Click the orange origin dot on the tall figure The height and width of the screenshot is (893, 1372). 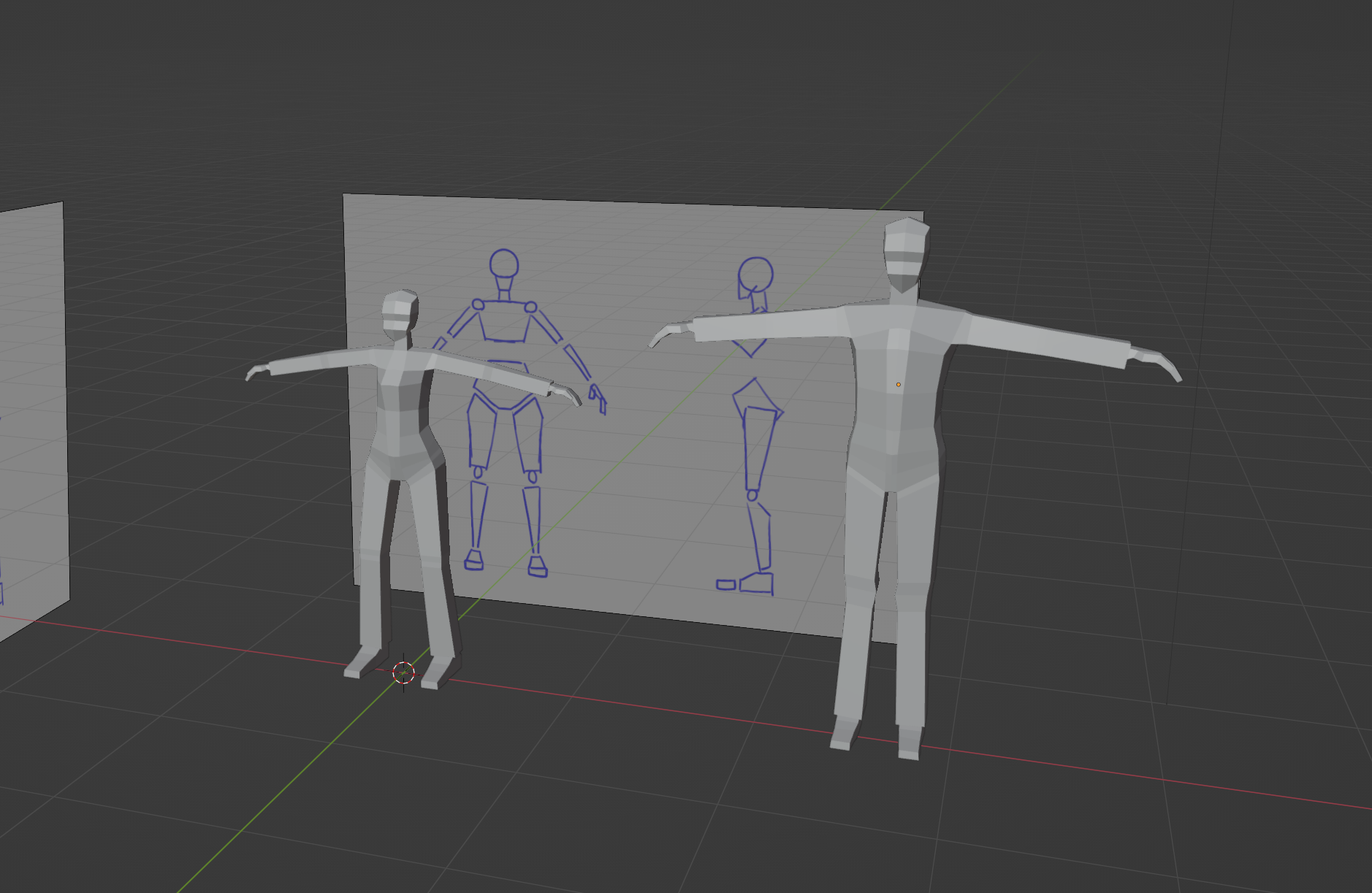(x=898, y=384)
